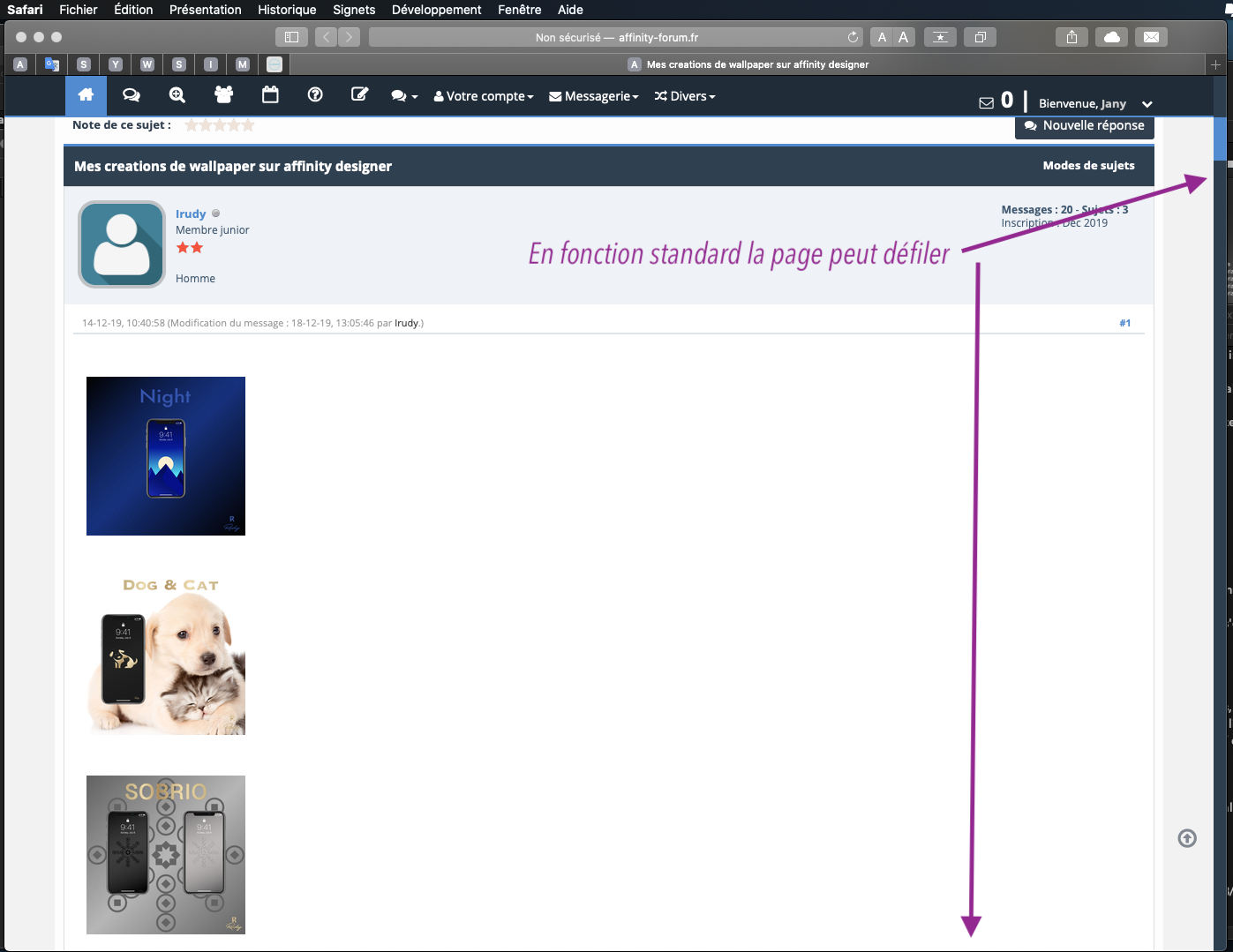Screen dimensions: 1233x952
Task: Click the bookmarks star toolbar button
Action: click(941, 37)
